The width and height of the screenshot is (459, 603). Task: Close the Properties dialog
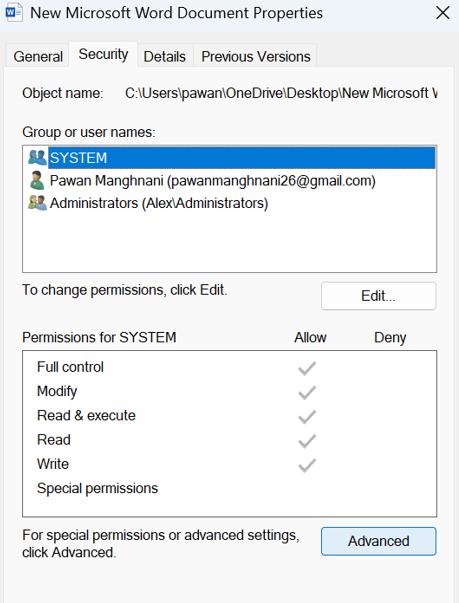click(x=443, y=13)
